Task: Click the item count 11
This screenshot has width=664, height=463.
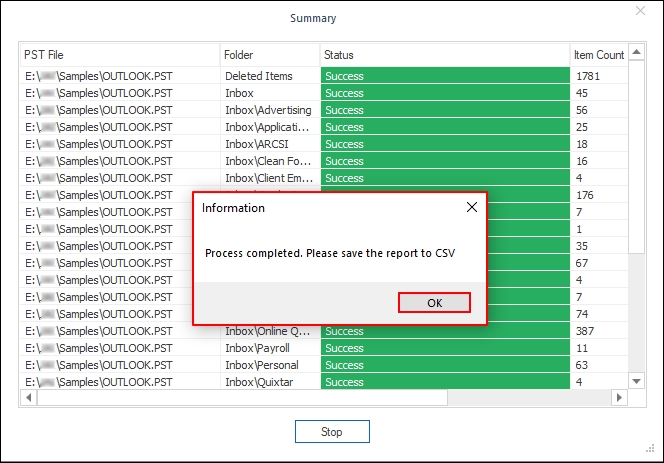Action: coord(581,348)
